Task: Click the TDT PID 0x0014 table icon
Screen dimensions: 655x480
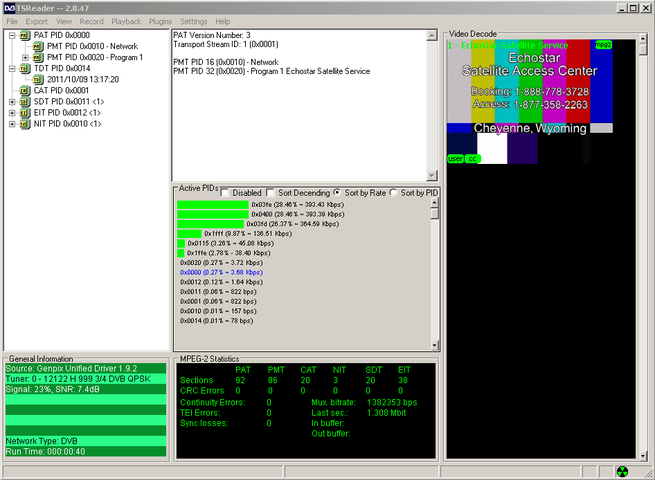Action: coord(25,69)
